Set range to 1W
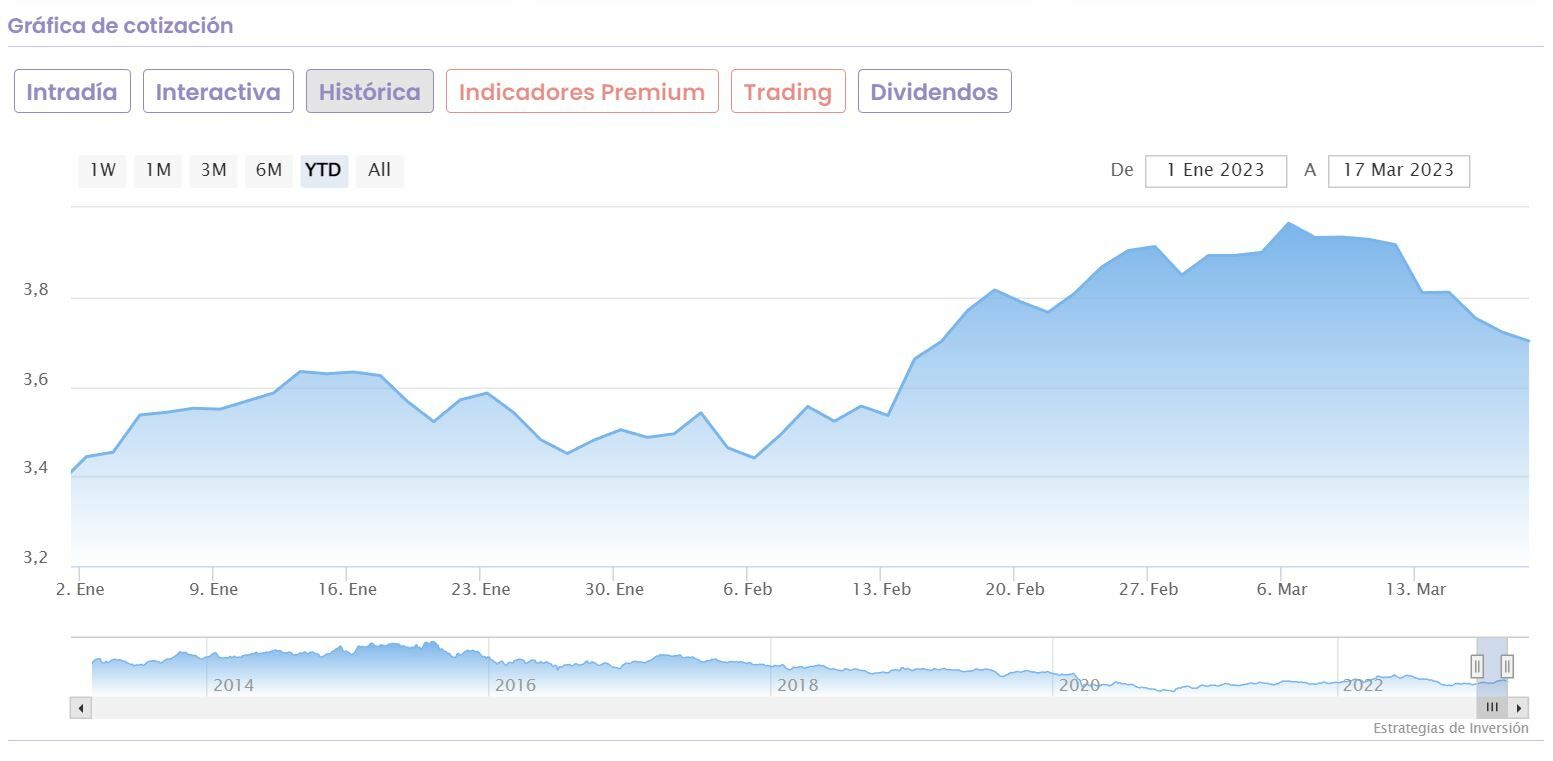1553x761 pixels. click(x=103, y=170)
